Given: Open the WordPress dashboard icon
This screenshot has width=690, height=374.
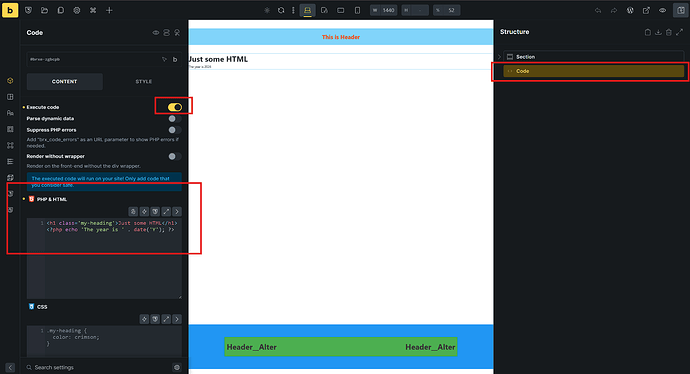Looking at the screenshot, I should click(x=630, y=10).
